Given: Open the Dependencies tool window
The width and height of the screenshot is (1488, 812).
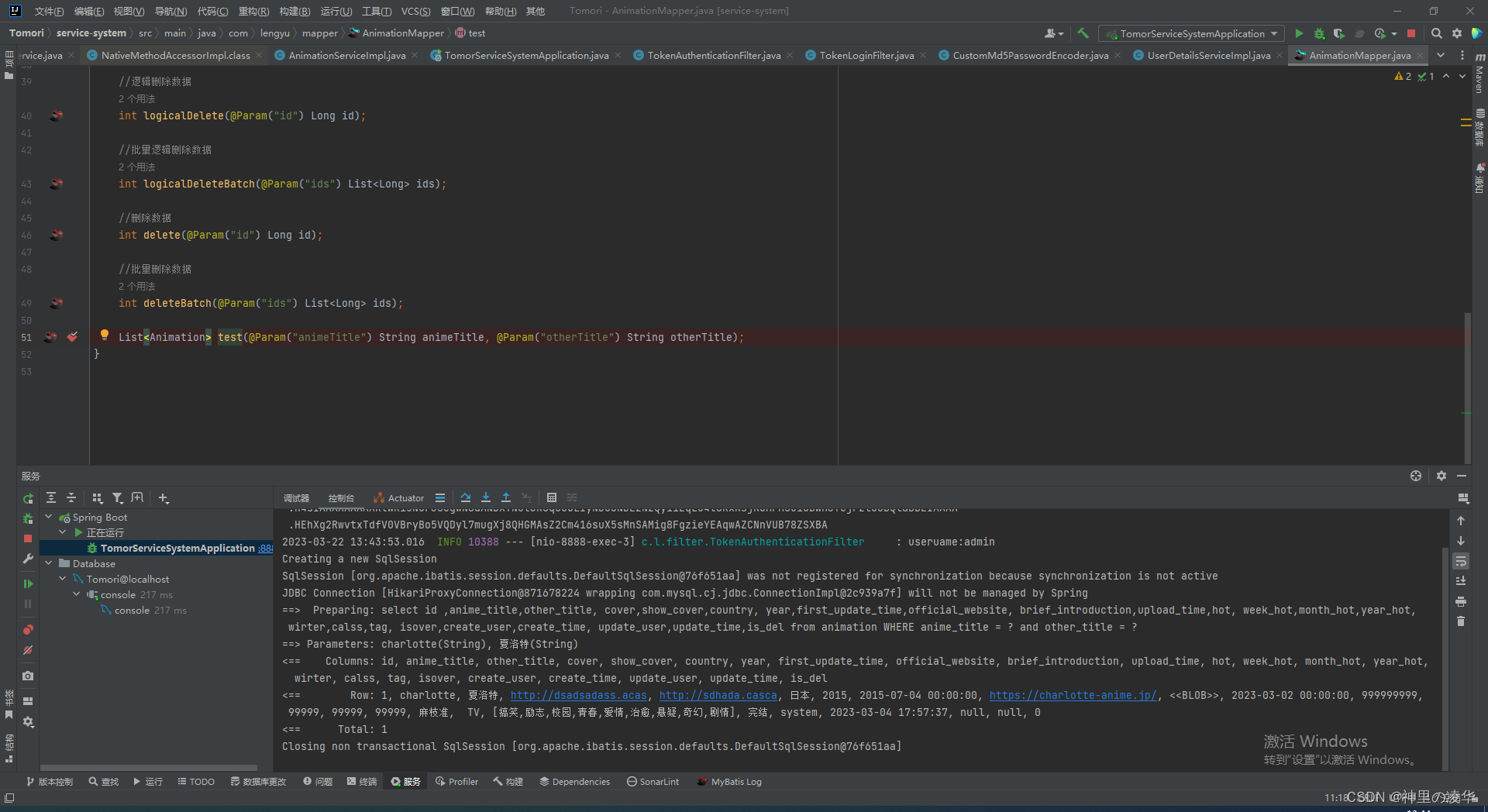Looking at the screenshot, I should (x=575, y=782).
